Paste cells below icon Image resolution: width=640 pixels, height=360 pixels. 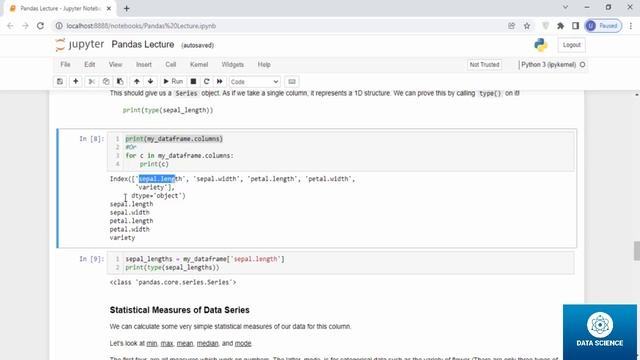point(120,82)
